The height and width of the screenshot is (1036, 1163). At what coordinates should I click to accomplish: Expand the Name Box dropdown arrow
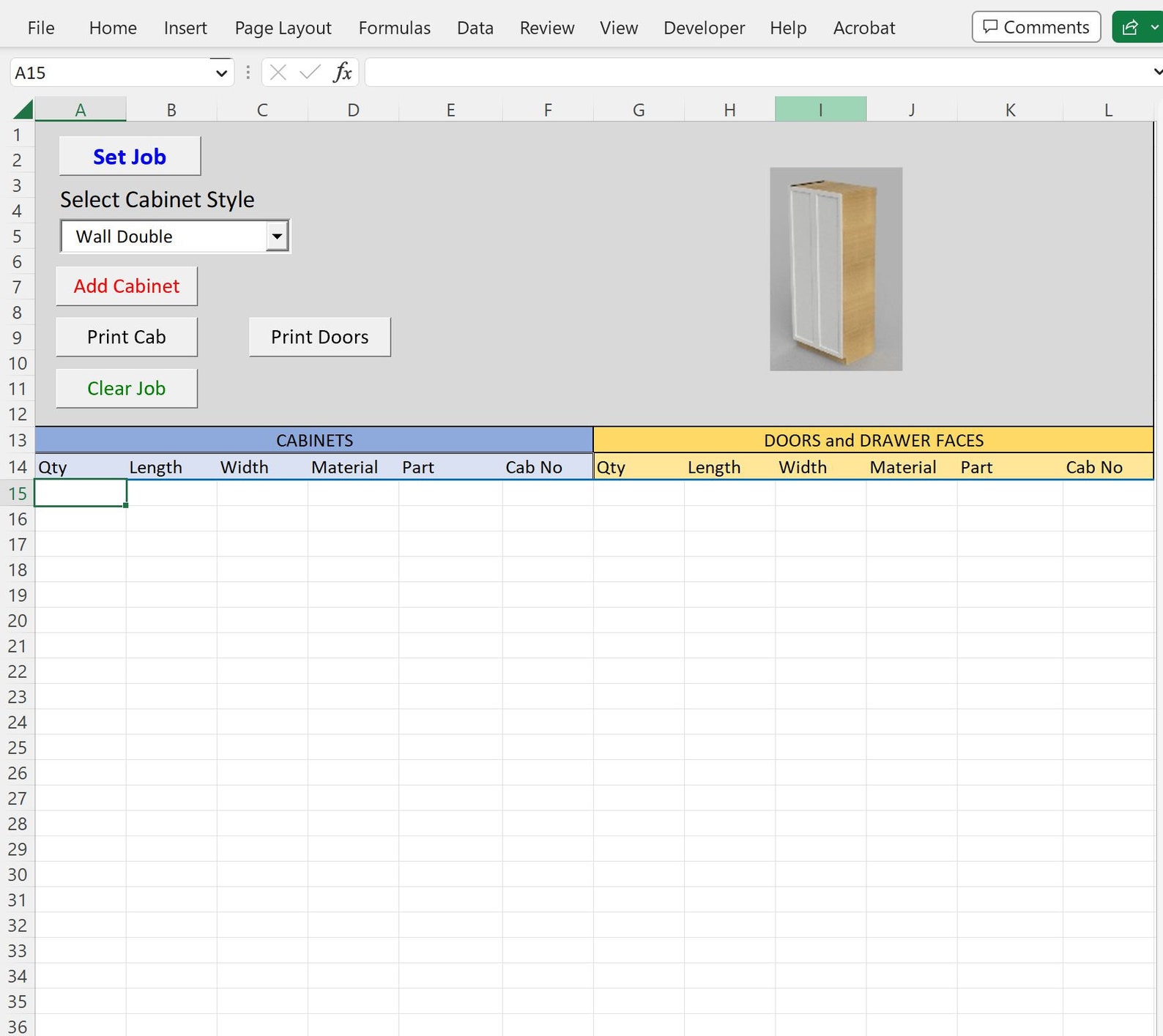[221, 73]
